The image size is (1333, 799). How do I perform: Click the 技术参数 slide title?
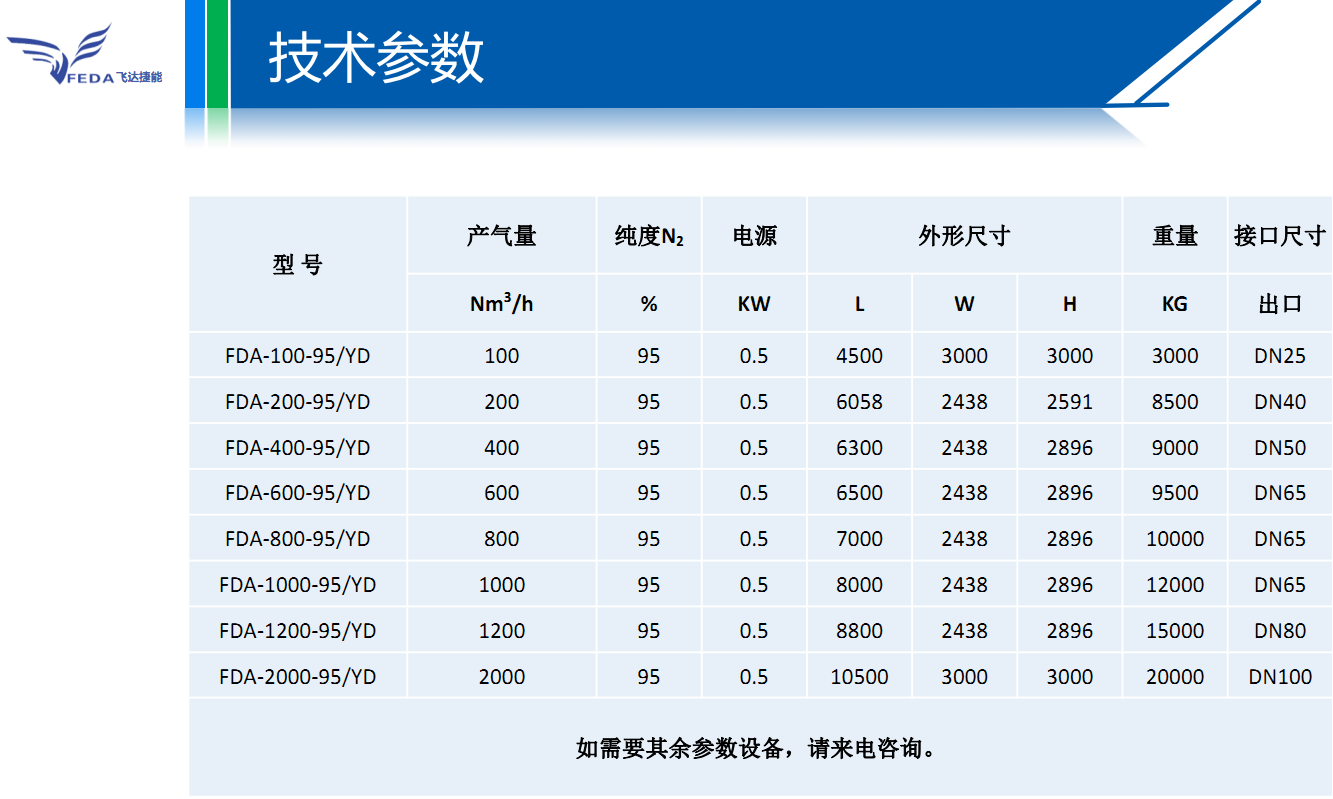tap(376, 57)
